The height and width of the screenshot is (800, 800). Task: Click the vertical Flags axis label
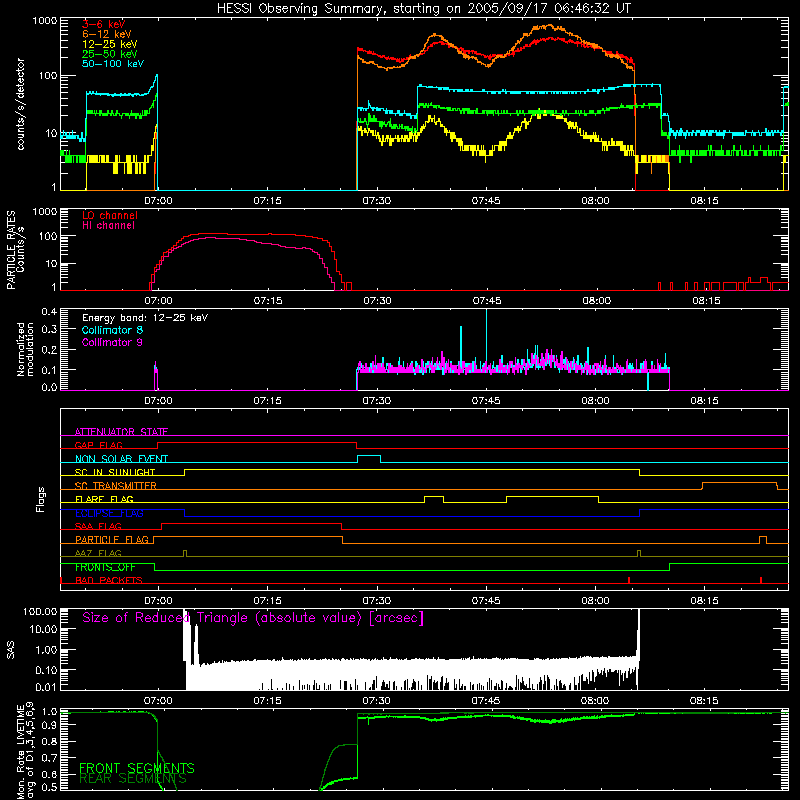pos(41,499)
